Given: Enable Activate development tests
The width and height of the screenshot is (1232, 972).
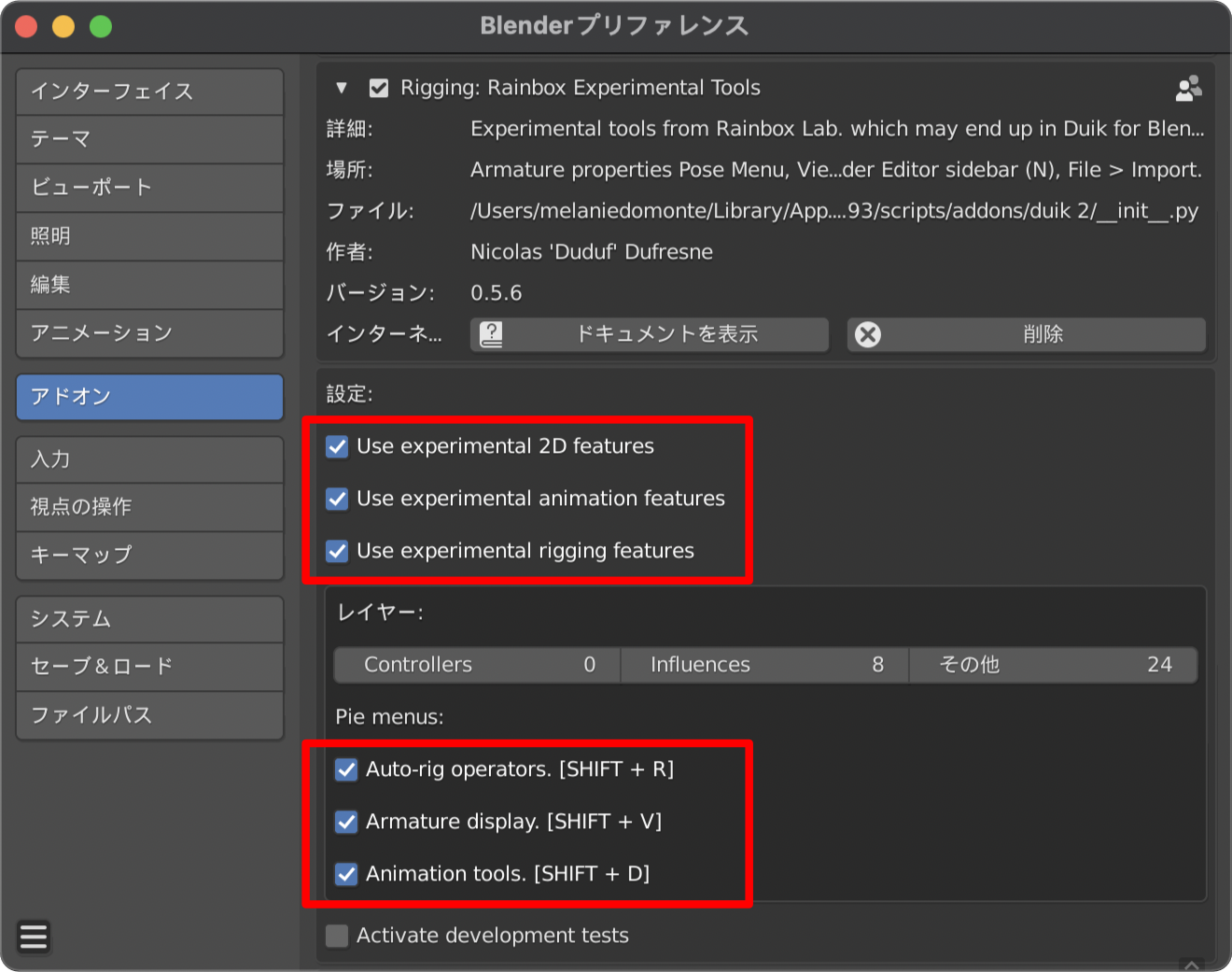Looking at the screenshot, I should [337, 936].
